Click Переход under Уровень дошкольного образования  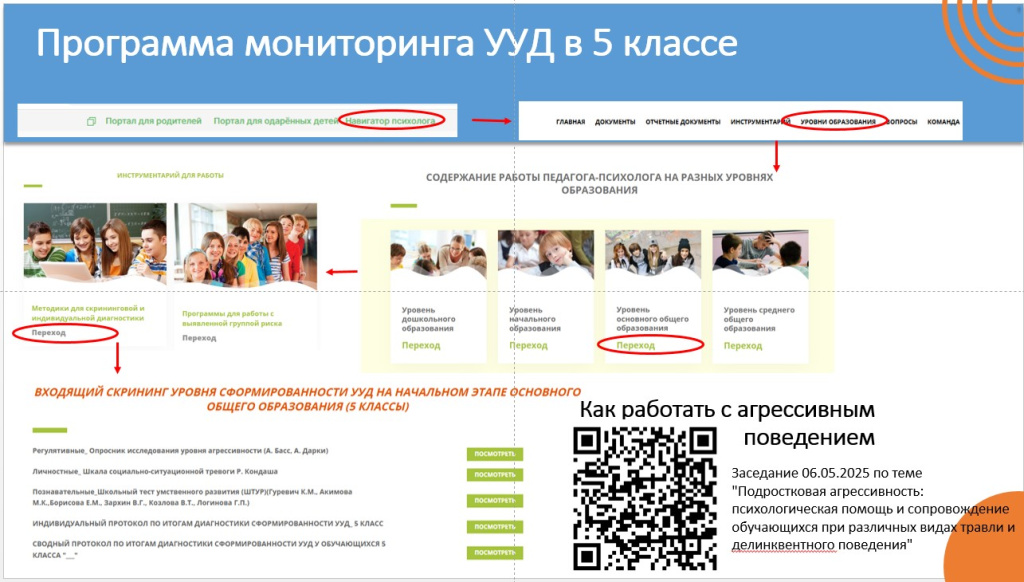(421, 346)
